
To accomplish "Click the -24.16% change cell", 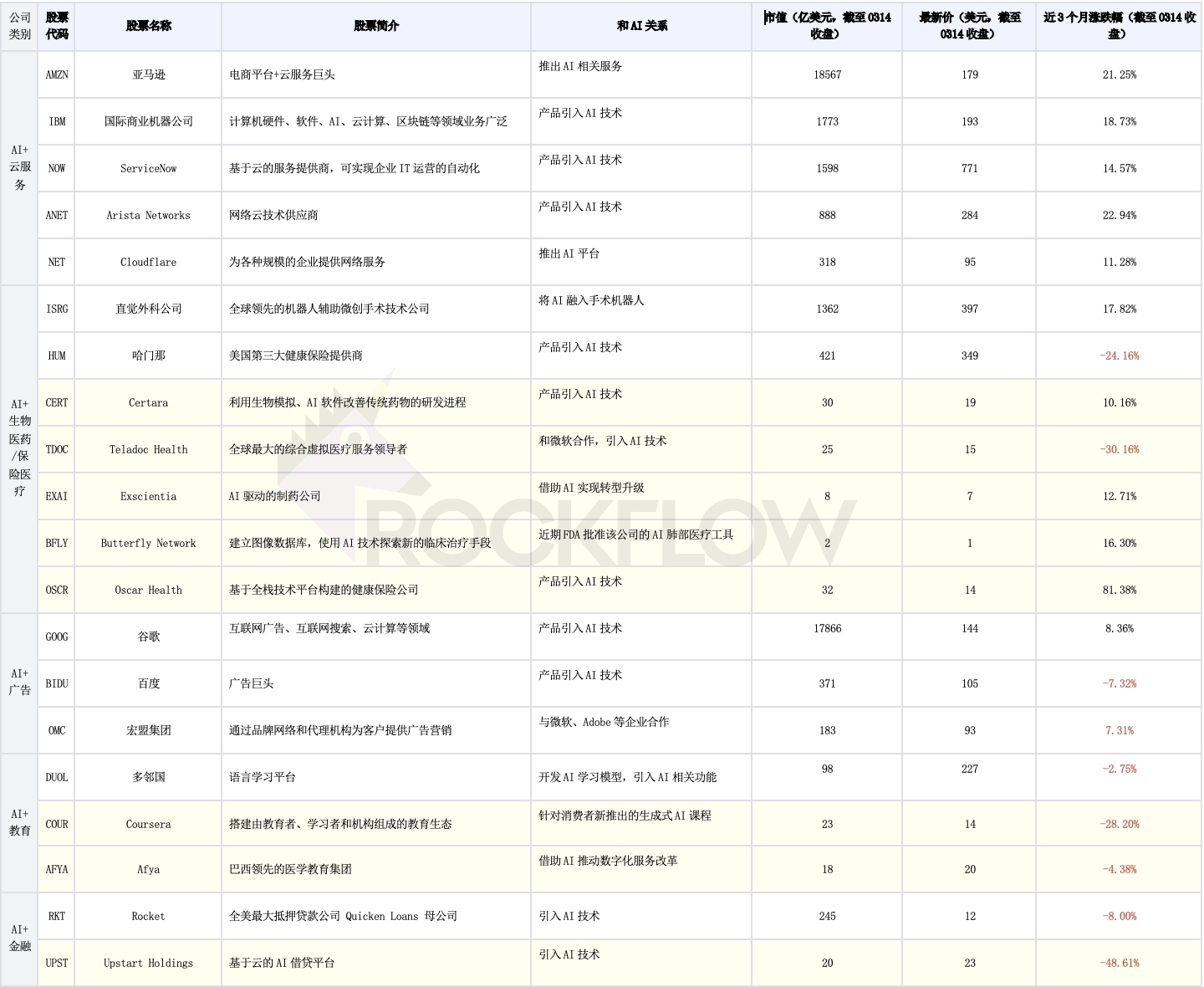I will coord(1119,355).
